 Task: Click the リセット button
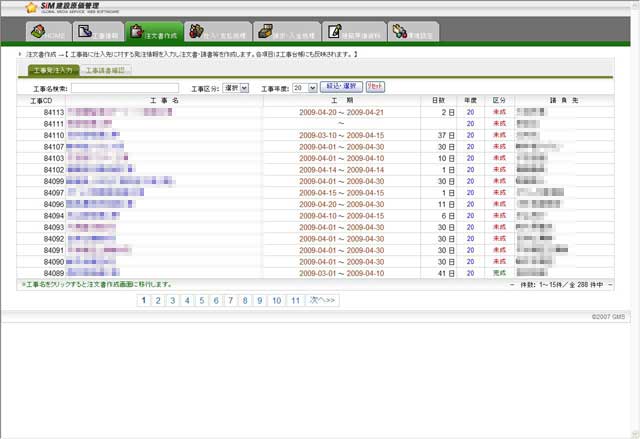[375, 88]
